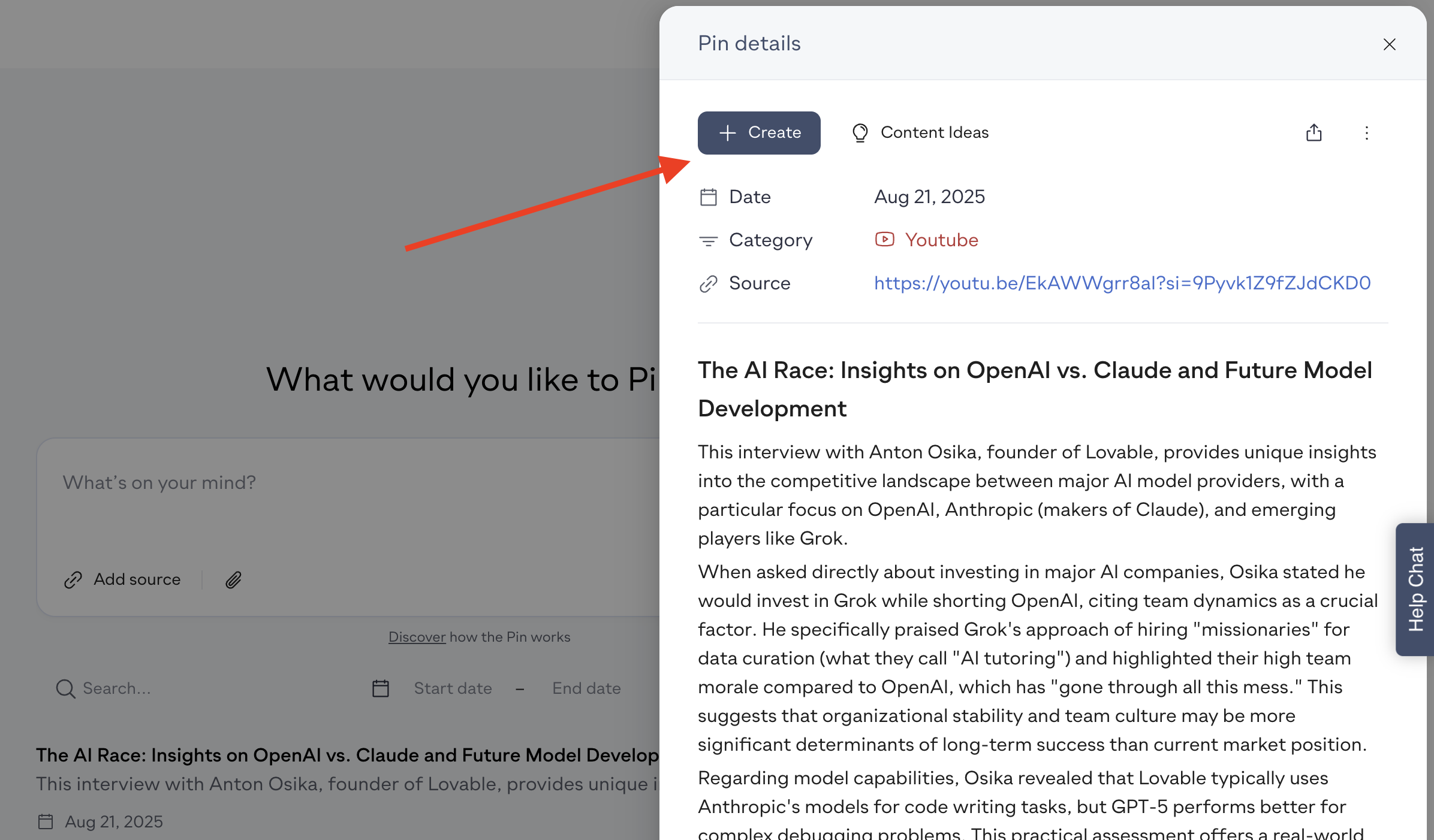Open the AI Race pin in the list
Viewport: 1434px width, 840px height.
click(x=348, y=755)
